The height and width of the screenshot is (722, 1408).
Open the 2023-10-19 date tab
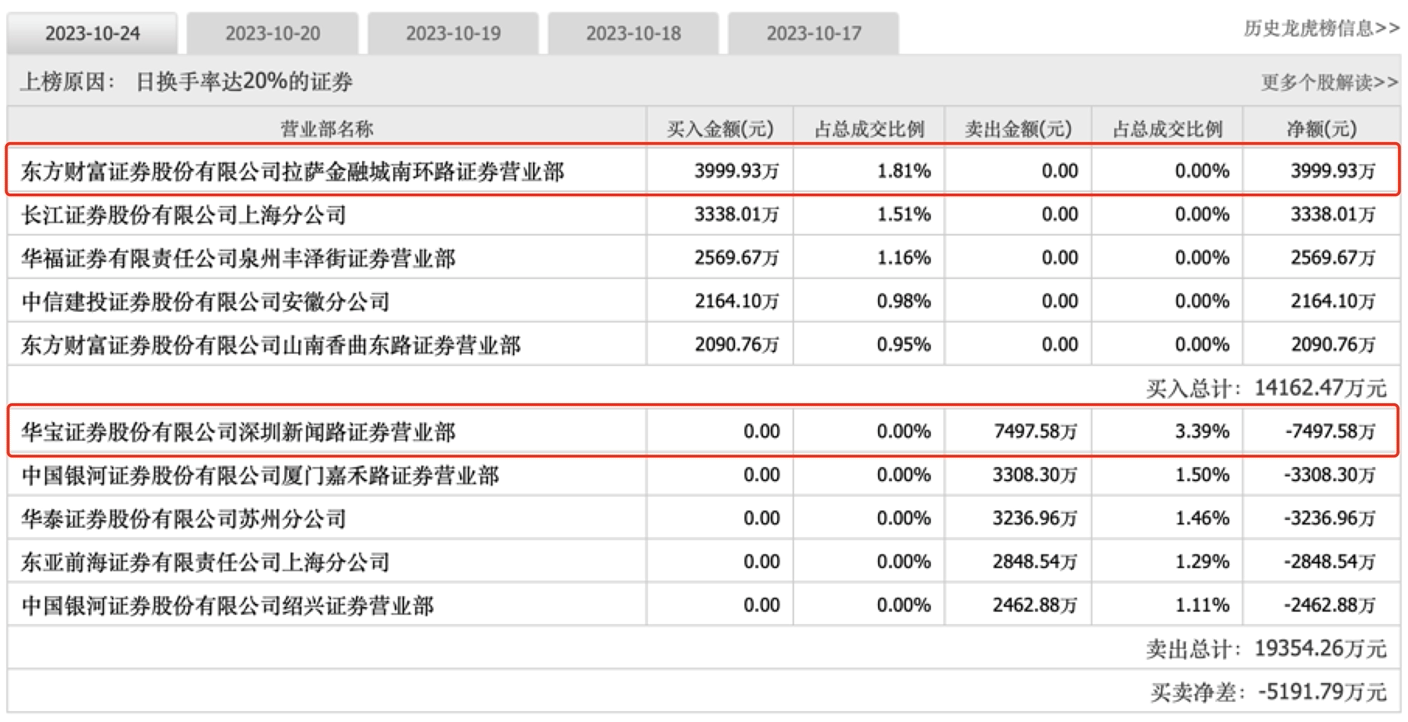[453, 34]
